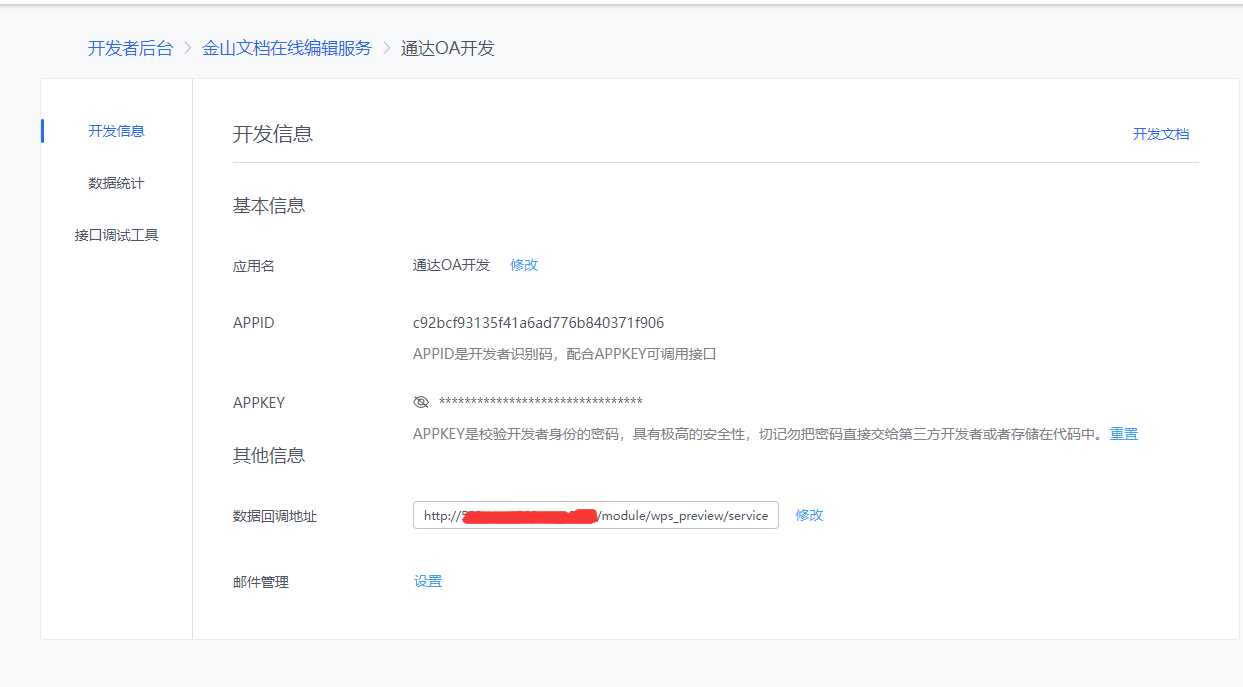Click 修改 beside the callback URL field
1243x687 pixels.
tap(809, 515)
